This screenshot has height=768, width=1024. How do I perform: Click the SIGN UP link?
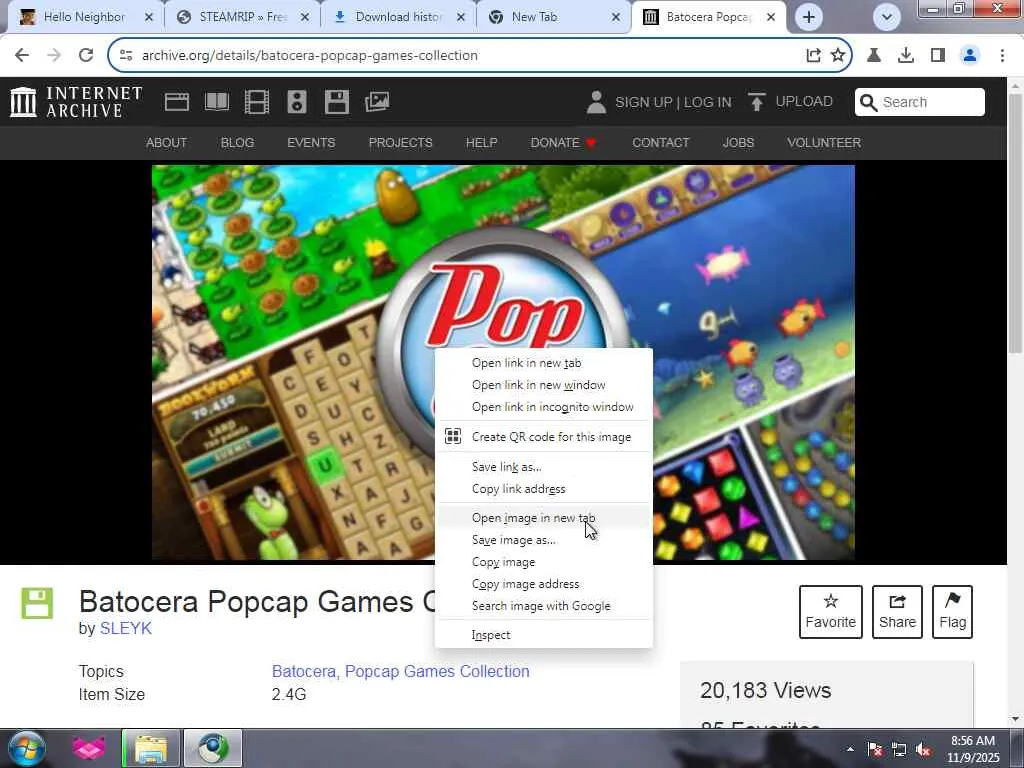click(644, 102)
